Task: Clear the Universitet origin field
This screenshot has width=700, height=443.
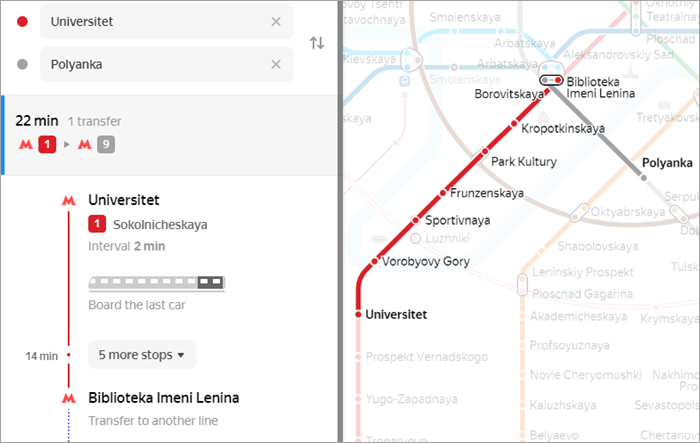Action: click(x=276, y=21)
